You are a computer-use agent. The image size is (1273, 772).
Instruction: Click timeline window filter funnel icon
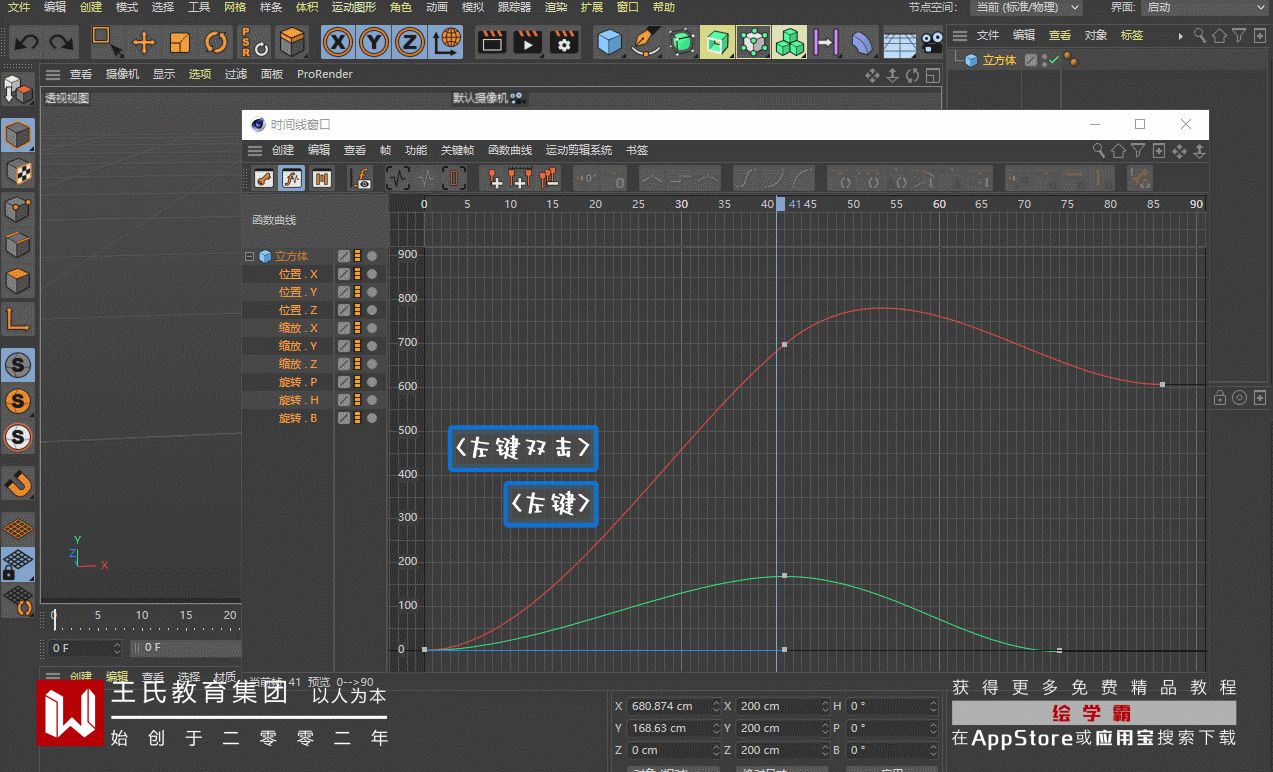(x=1138, y=151)
